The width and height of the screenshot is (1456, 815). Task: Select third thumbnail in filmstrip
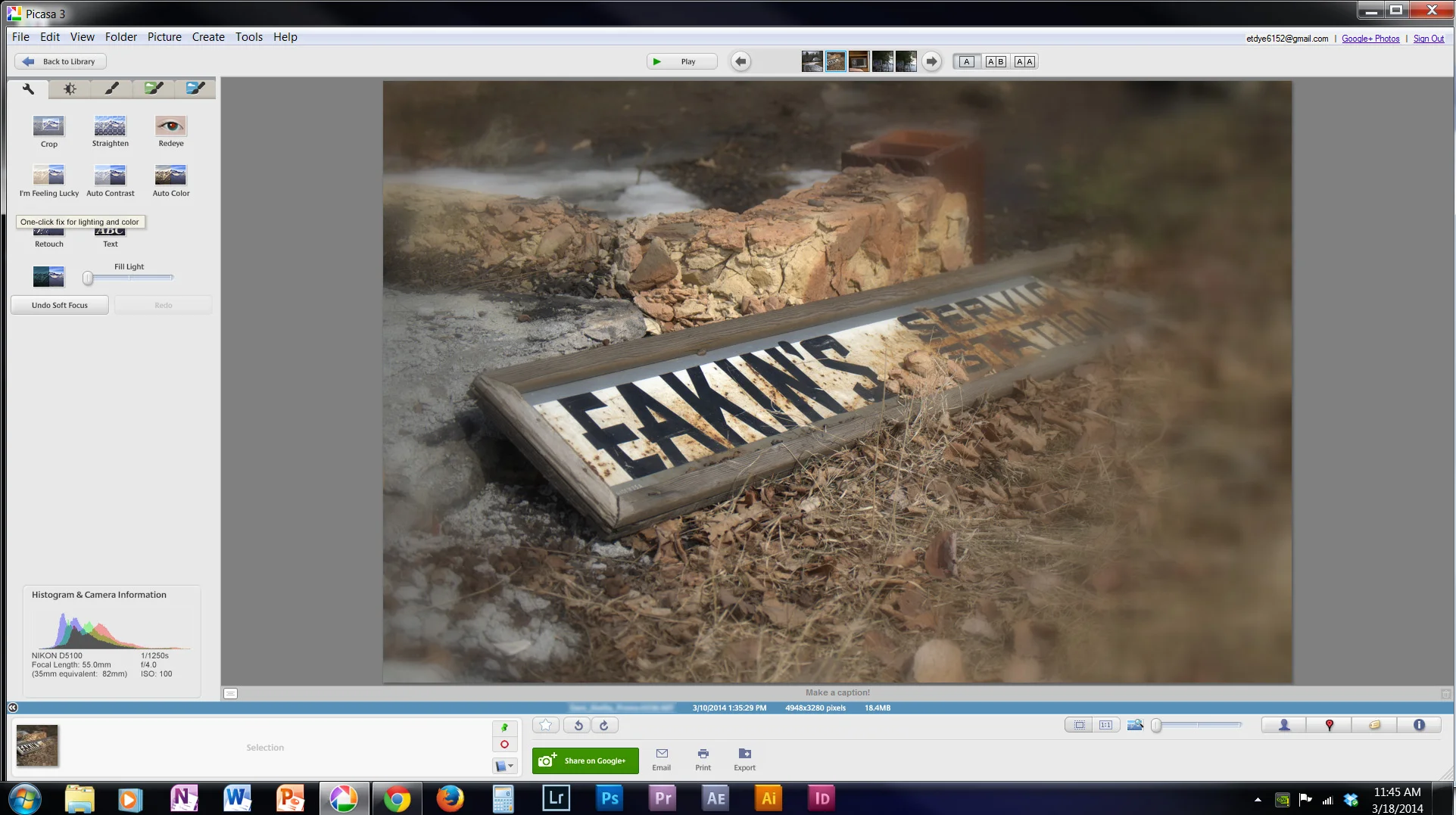(x=859, y=61)
